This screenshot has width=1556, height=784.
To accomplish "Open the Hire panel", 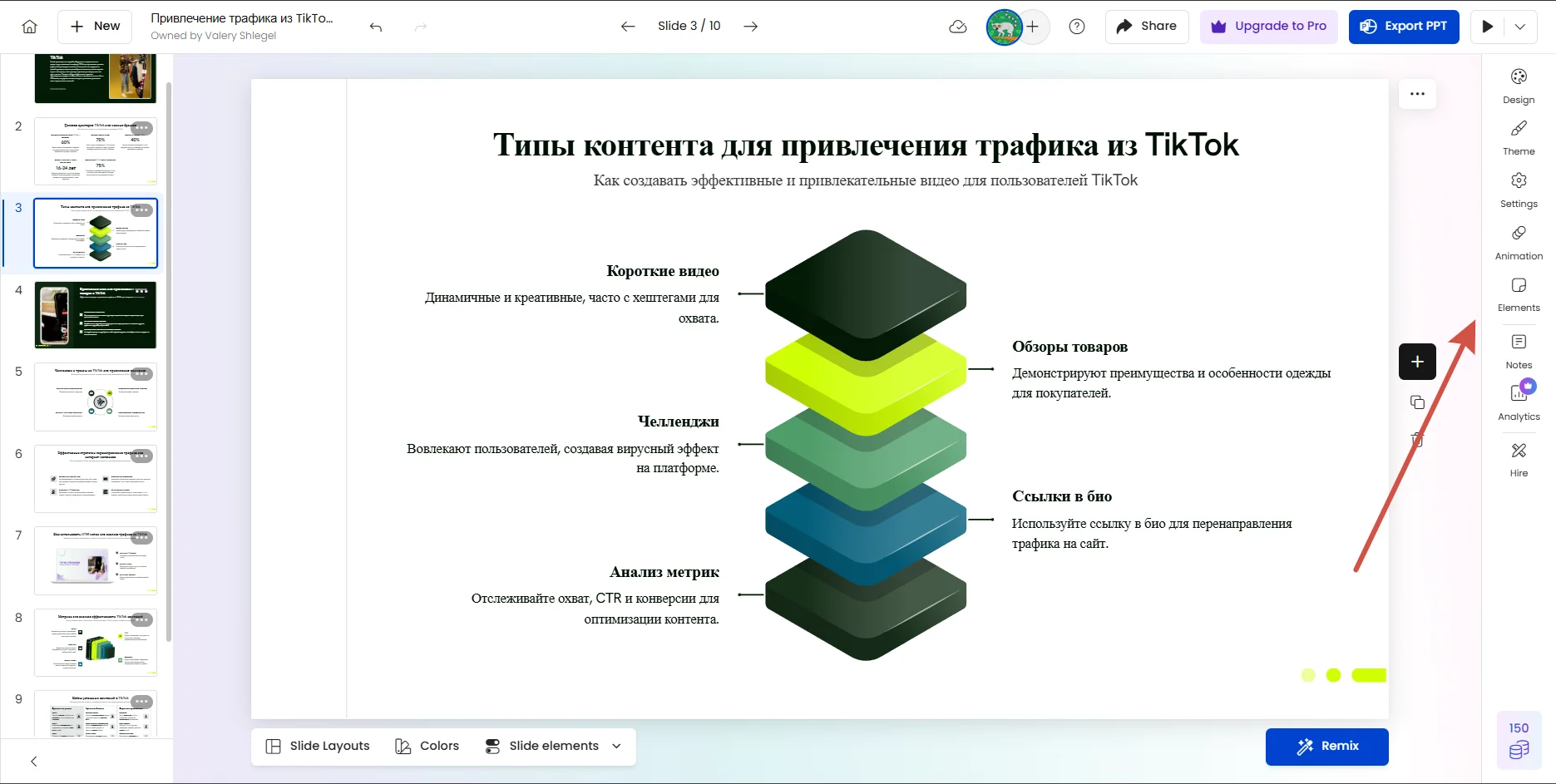I will (x=1519, y=459).
